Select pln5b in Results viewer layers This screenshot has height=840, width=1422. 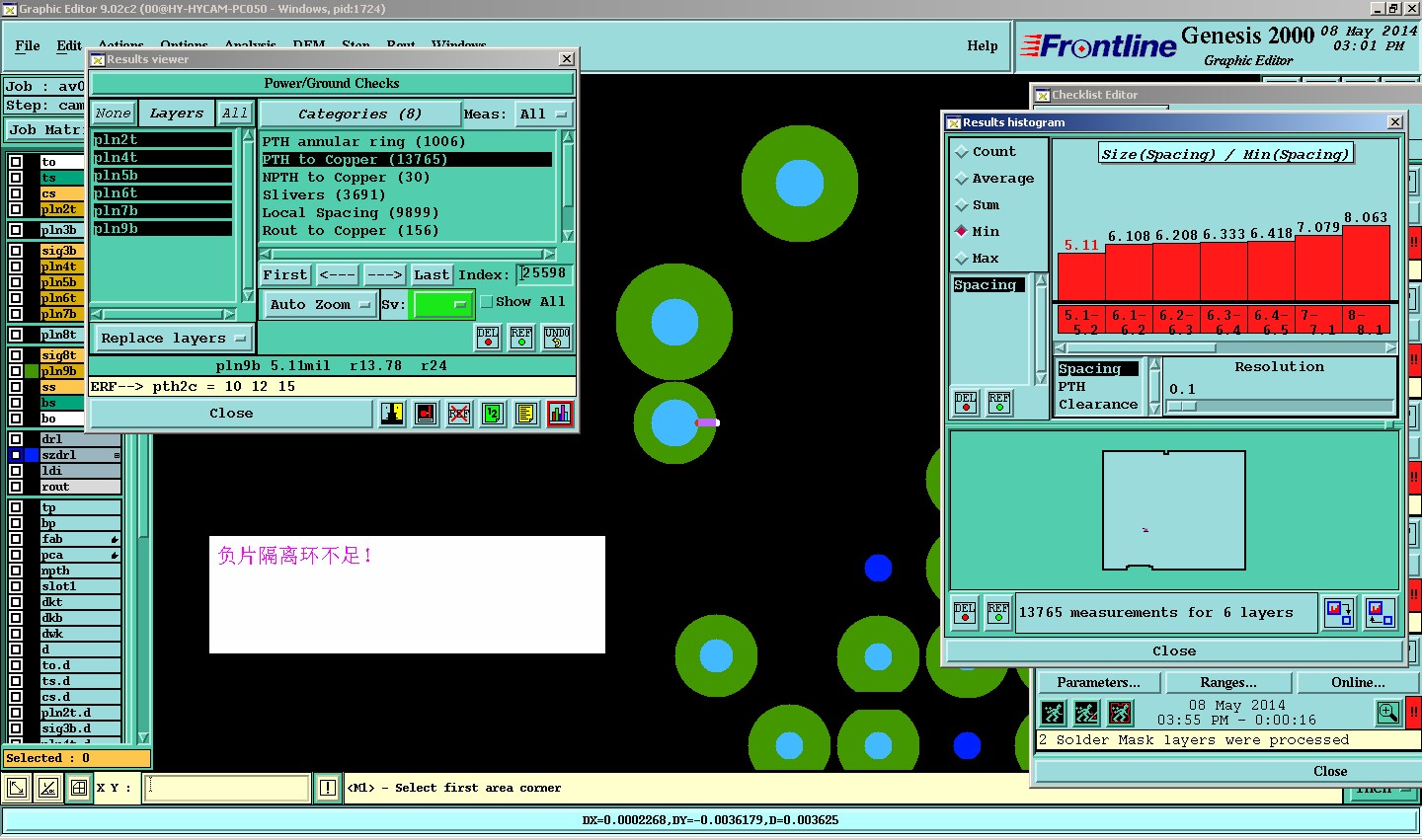[163, 176]
